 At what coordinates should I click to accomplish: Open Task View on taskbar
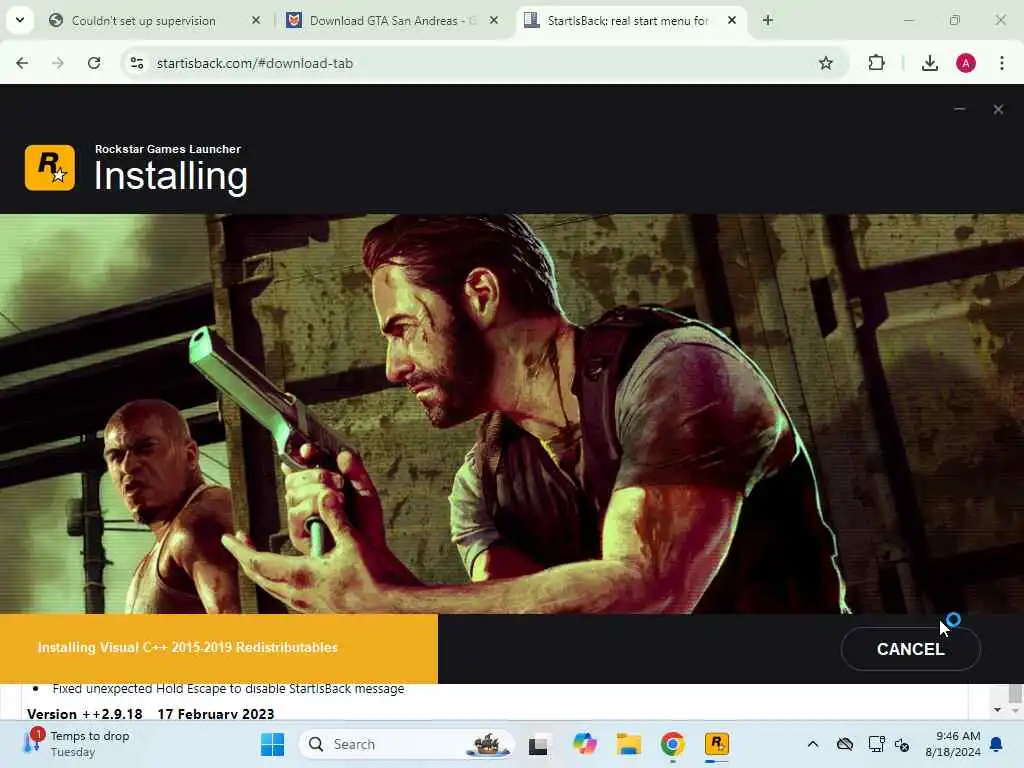click(538, 744)
